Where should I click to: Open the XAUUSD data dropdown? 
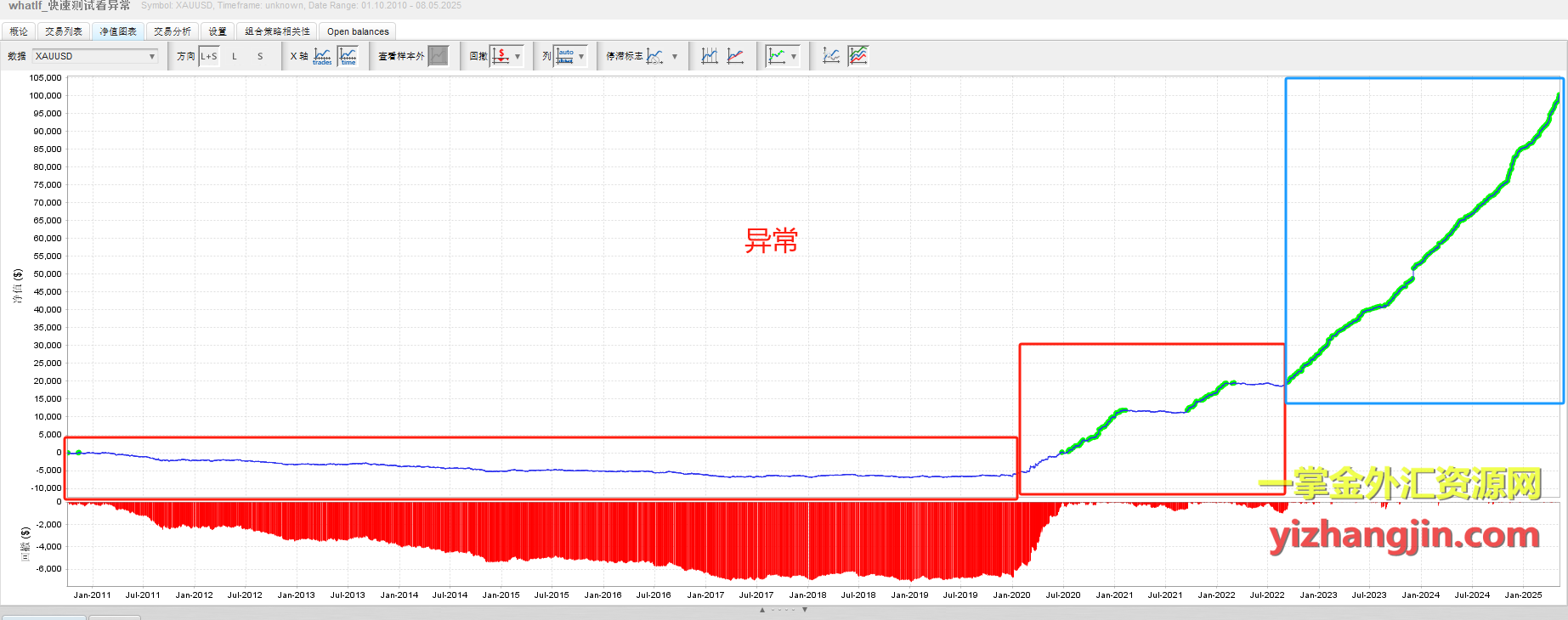coord(95,56)
